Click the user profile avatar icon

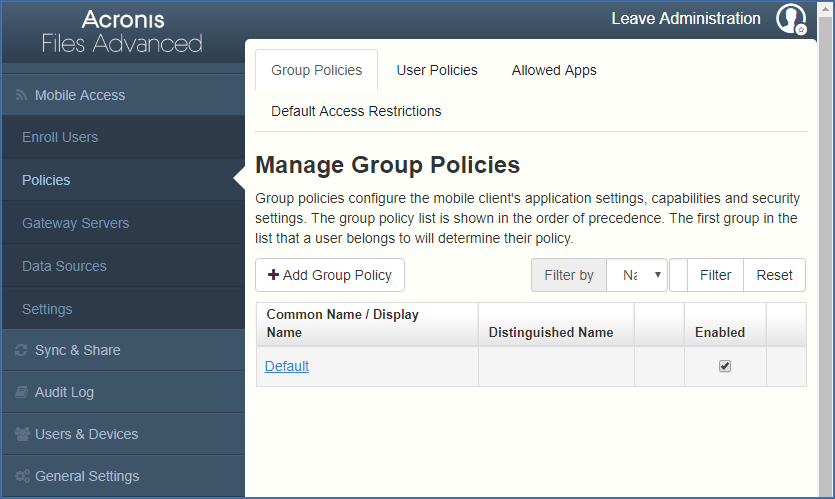point(791,19)
